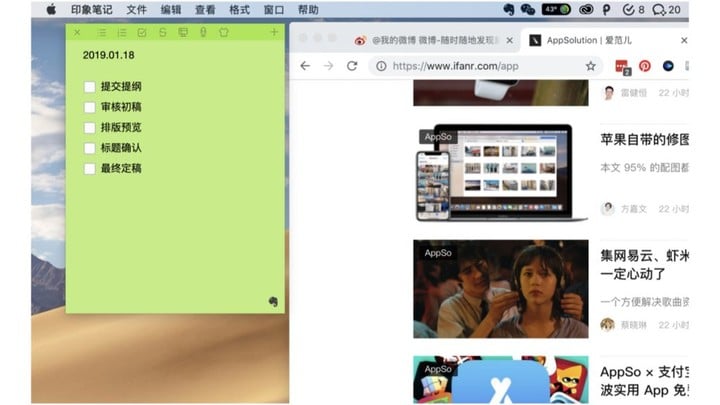Check the 排版预览 checkbox
Screen dimensions: 720x405
[90, 128]
